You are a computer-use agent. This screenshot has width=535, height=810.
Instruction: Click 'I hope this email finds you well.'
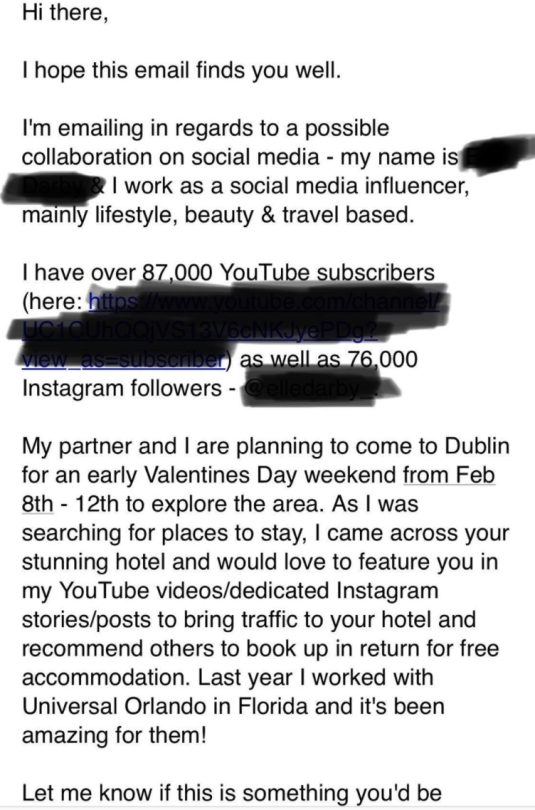coord(182,70)
